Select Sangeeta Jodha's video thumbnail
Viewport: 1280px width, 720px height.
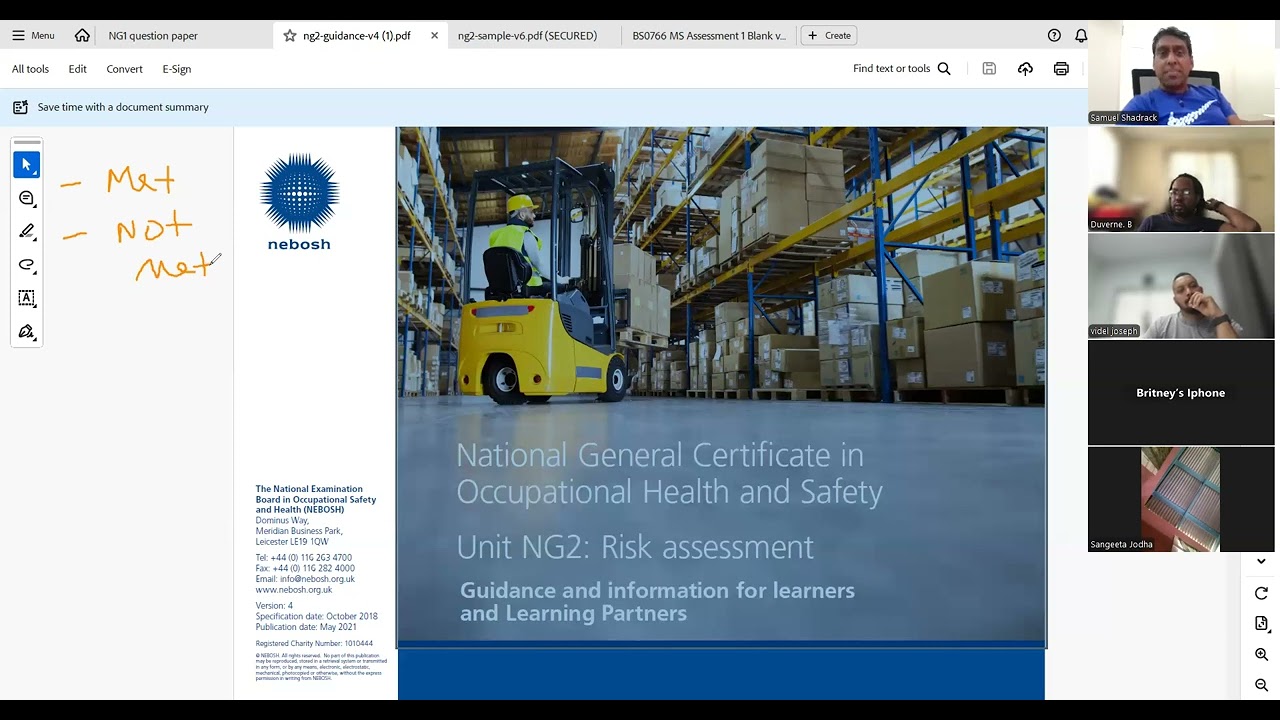(1181, 499)
